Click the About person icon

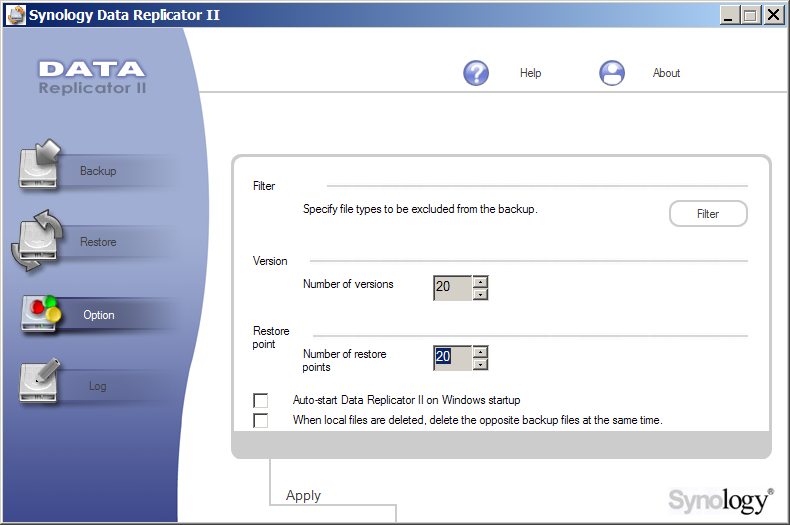(612, 73)
